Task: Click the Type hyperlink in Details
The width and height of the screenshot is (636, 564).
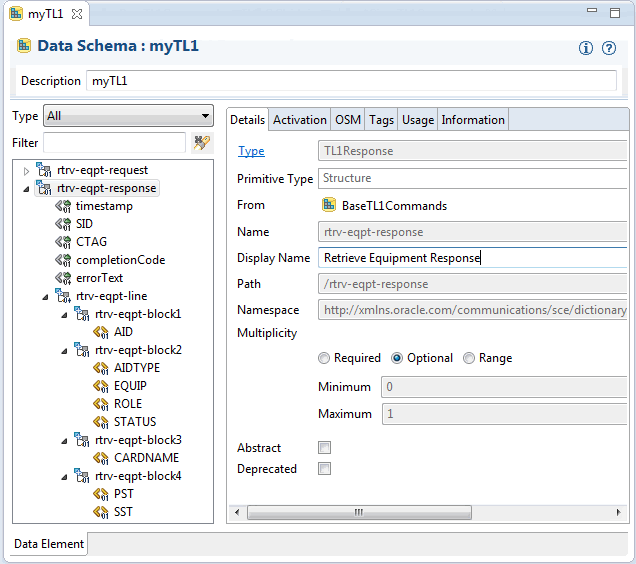Action: pos(251,151)
